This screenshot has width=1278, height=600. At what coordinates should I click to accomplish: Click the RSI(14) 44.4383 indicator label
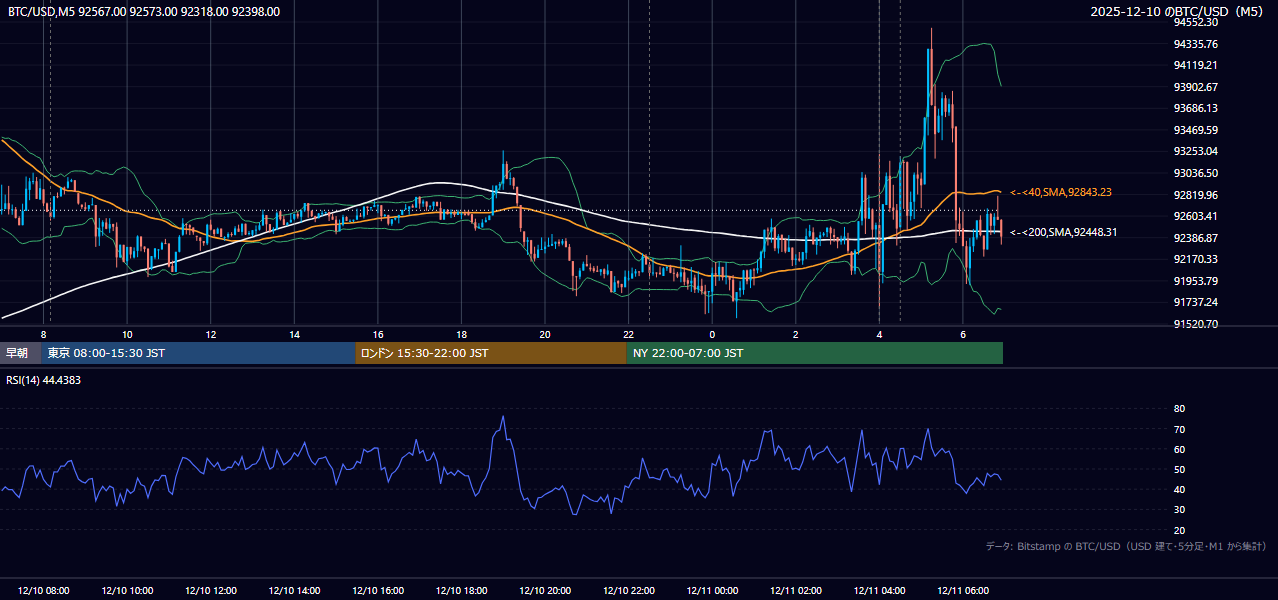[44, 380]
